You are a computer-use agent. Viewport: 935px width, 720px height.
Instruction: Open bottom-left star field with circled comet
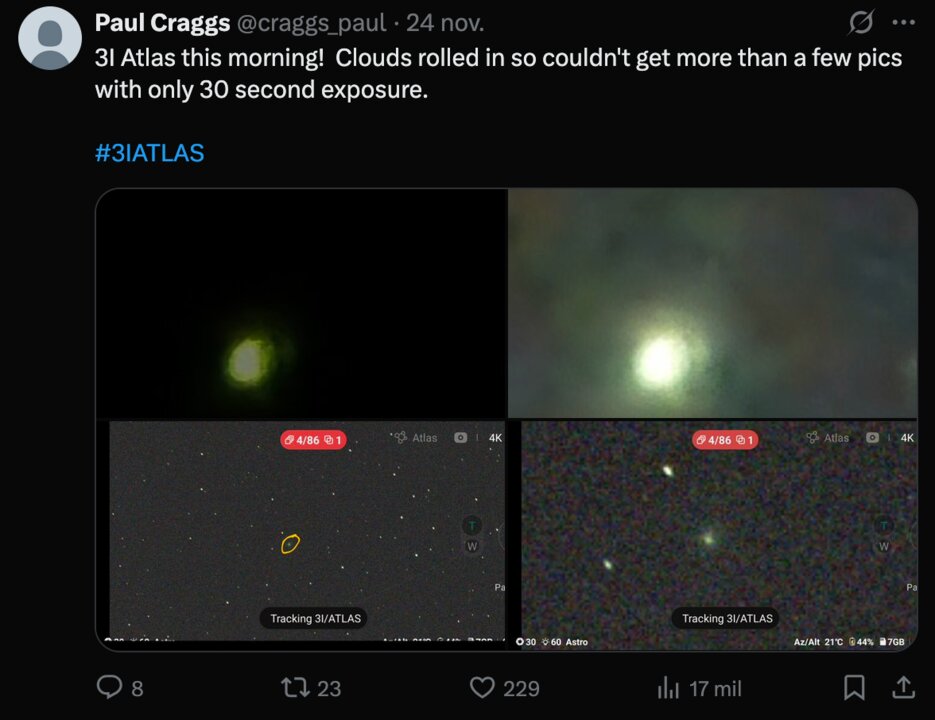tap(300, 530)
